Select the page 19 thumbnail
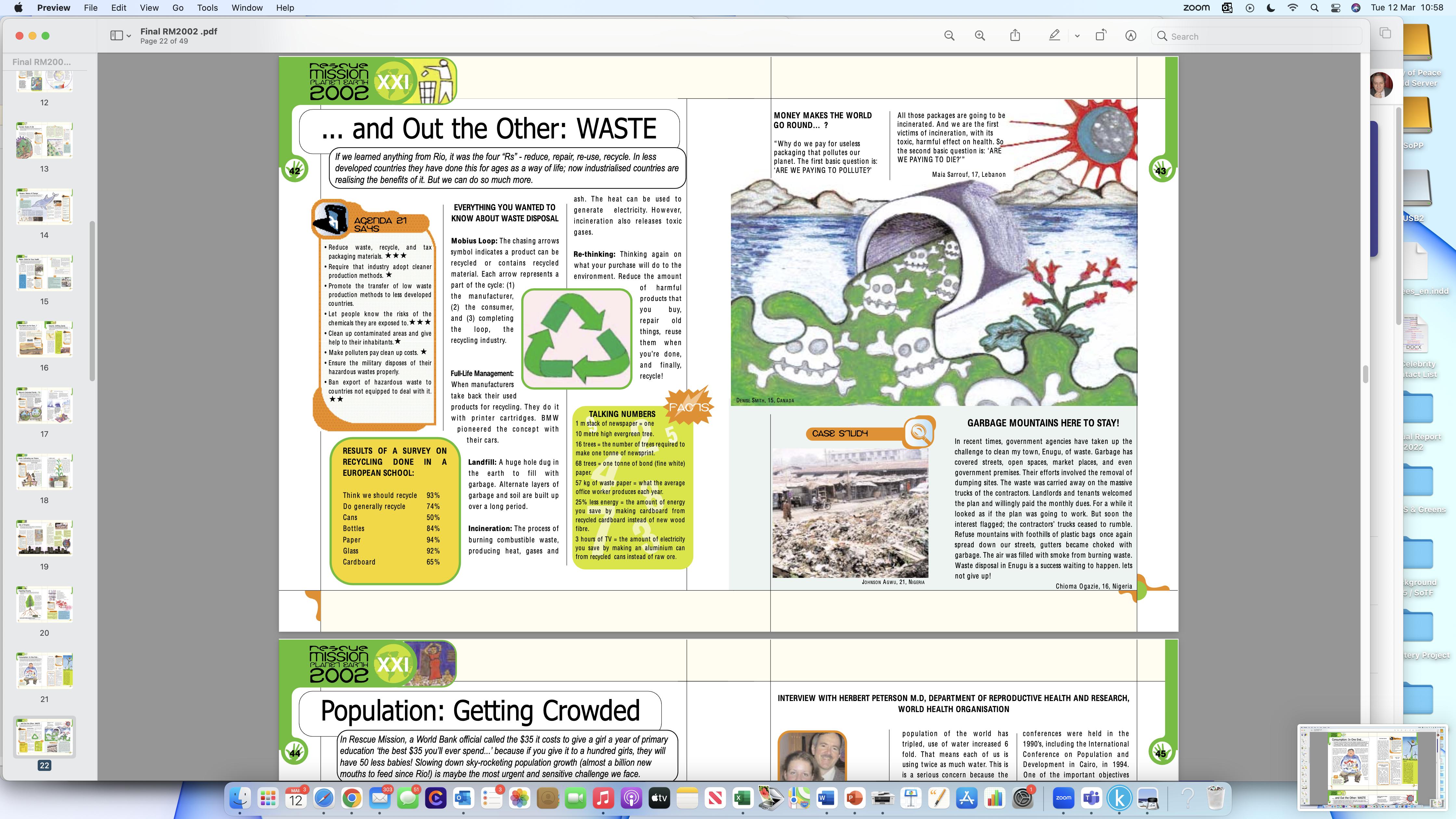 point(45,538)
